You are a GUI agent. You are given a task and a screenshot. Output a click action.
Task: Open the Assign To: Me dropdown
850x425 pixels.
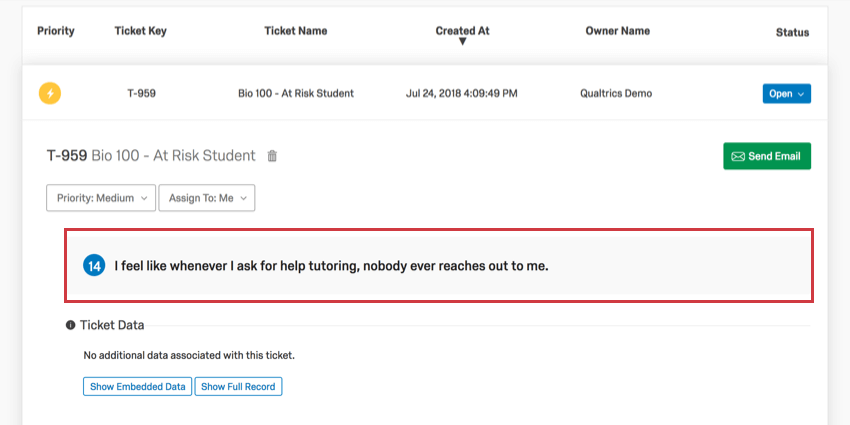pos(207,198)
